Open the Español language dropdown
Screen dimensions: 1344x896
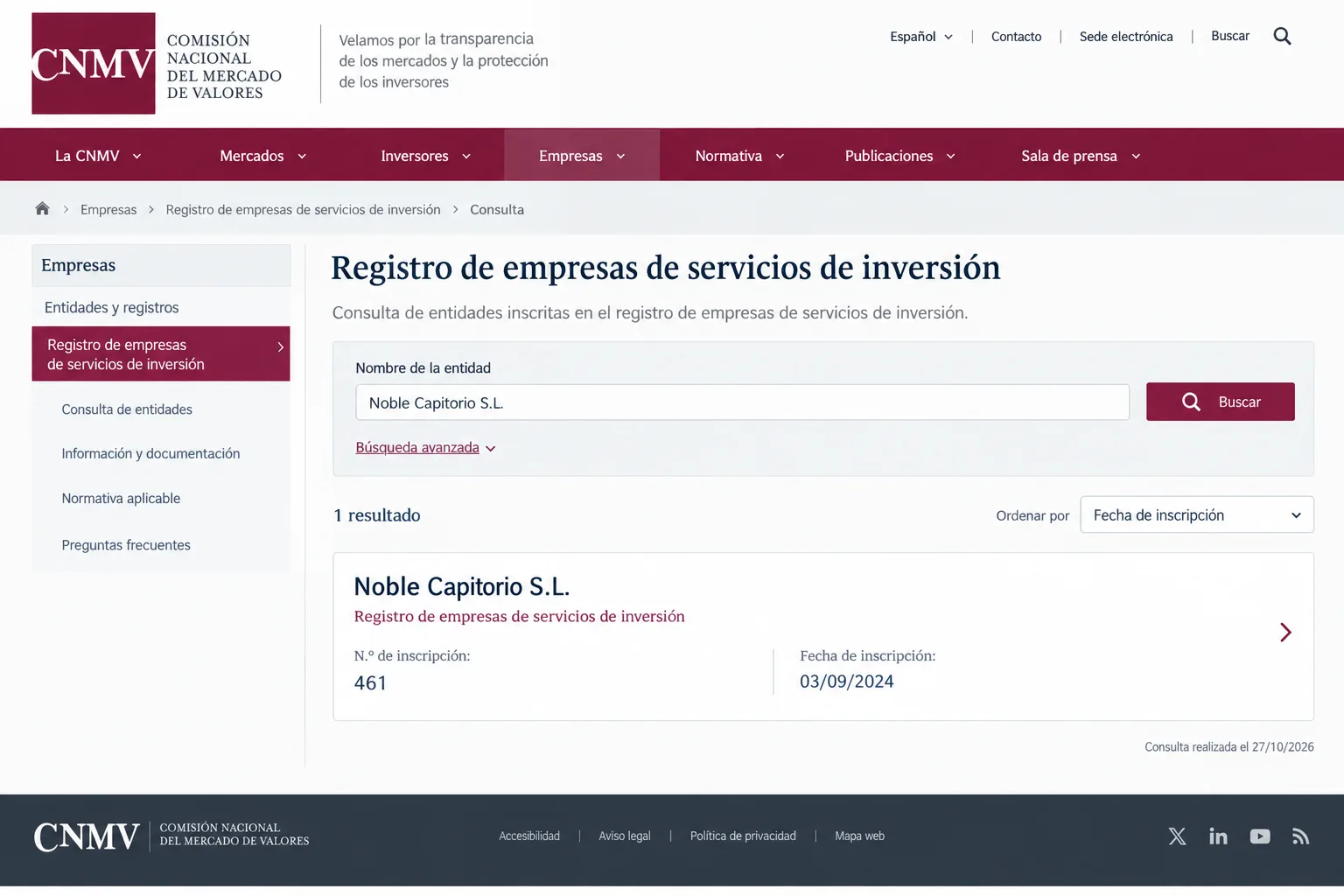coord(921,37)
